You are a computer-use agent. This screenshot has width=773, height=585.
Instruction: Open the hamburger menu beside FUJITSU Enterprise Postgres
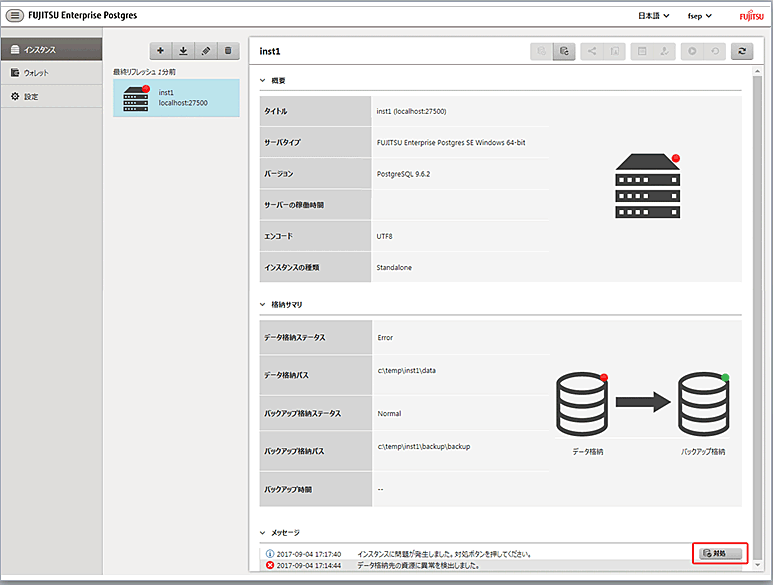(15, 15)
